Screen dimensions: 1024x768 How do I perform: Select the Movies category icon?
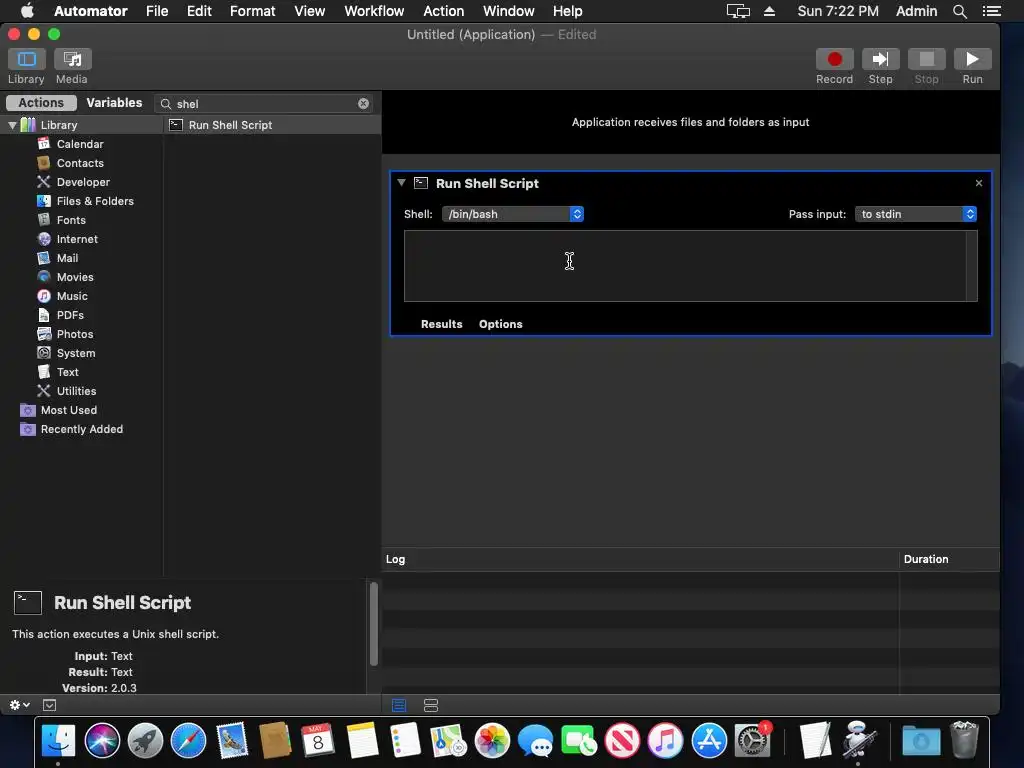(44, 276)
